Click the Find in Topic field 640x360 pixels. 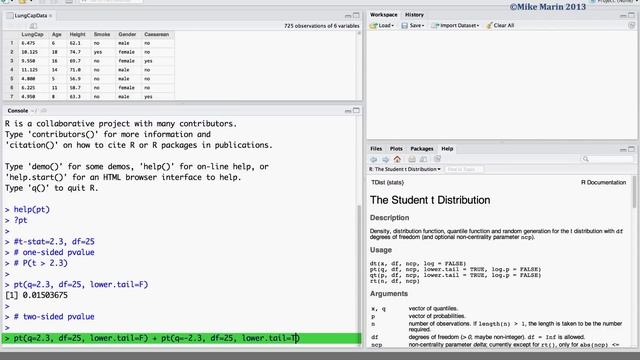464,169
